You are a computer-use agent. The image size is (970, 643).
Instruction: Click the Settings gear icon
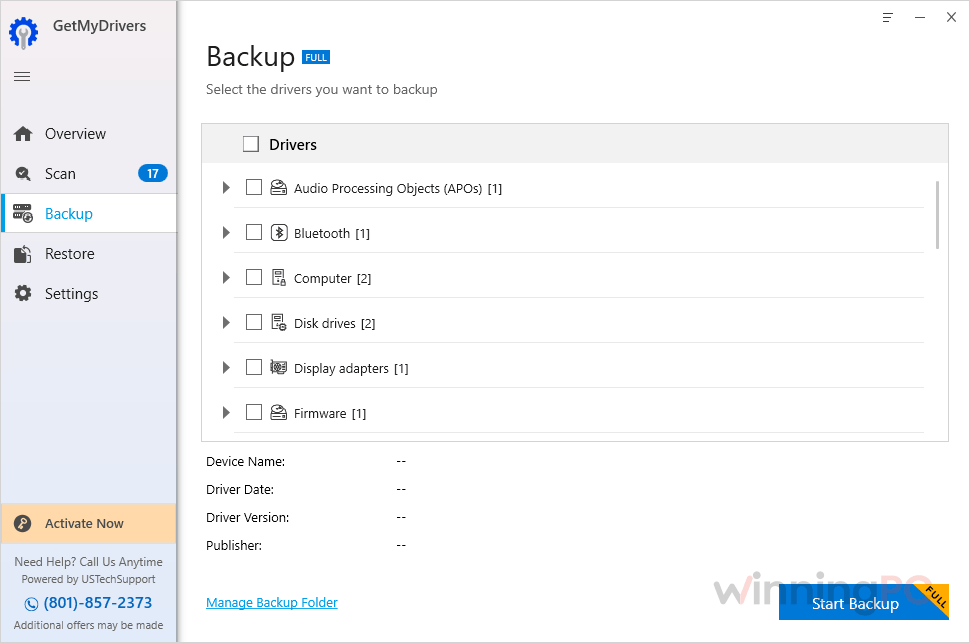[x=23, y=293]
